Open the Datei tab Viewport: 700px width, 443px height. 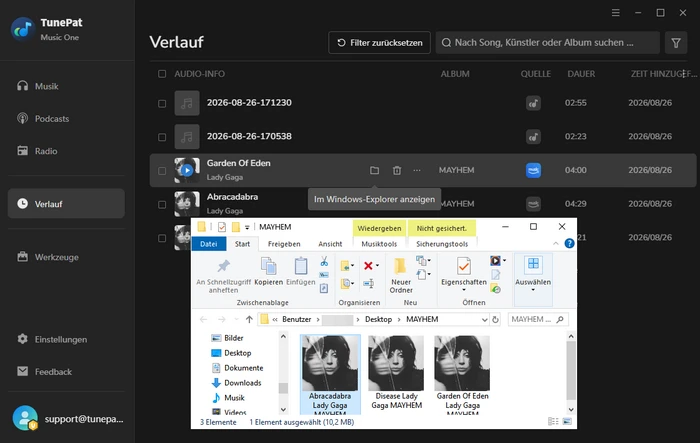208,244
